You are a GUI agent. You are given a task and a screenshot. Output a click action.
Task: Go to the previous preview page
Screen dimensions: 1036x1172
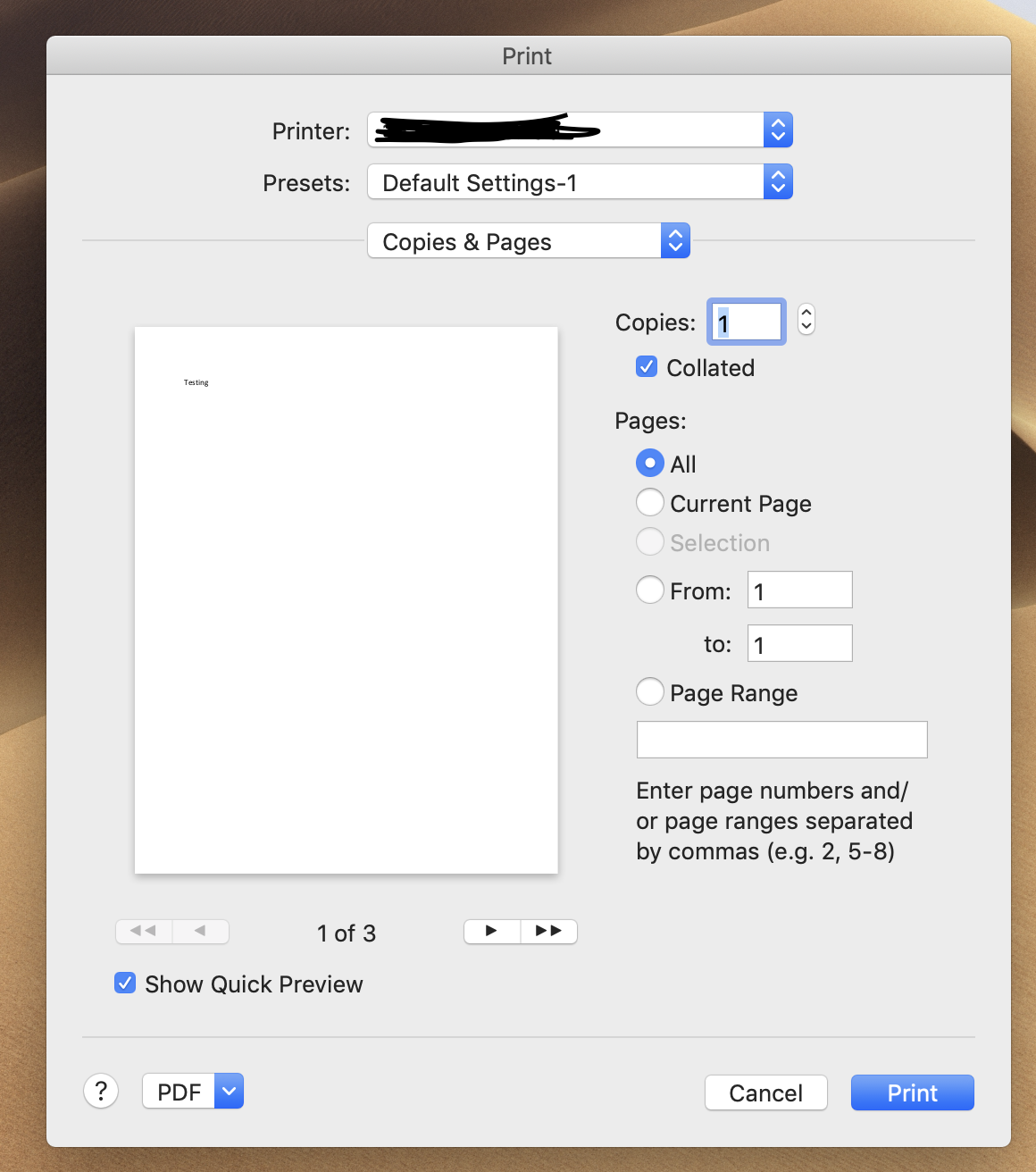201,931
